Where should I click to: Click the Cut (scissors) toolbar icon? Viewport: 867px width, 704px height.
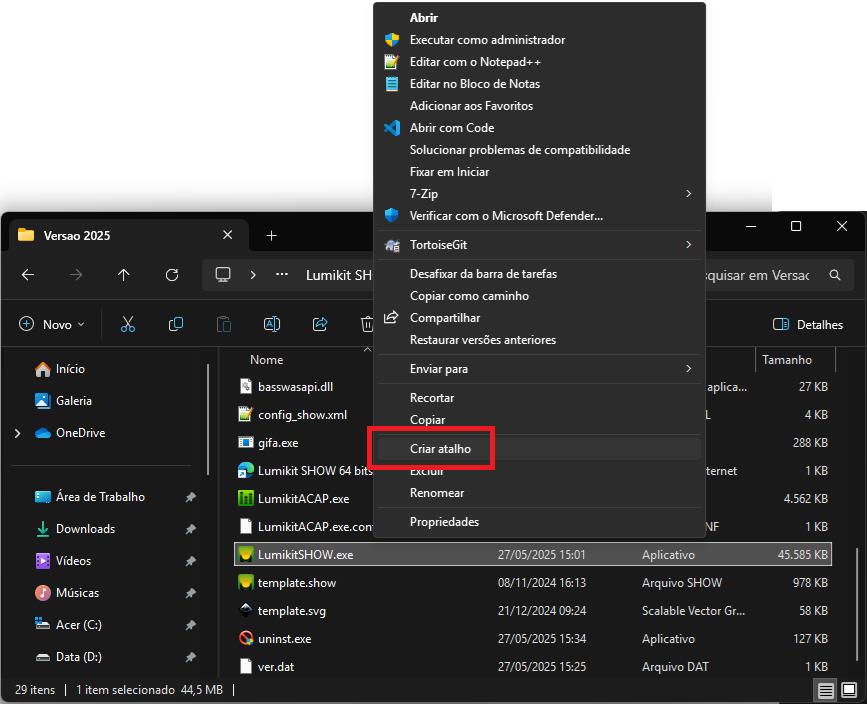128,324
